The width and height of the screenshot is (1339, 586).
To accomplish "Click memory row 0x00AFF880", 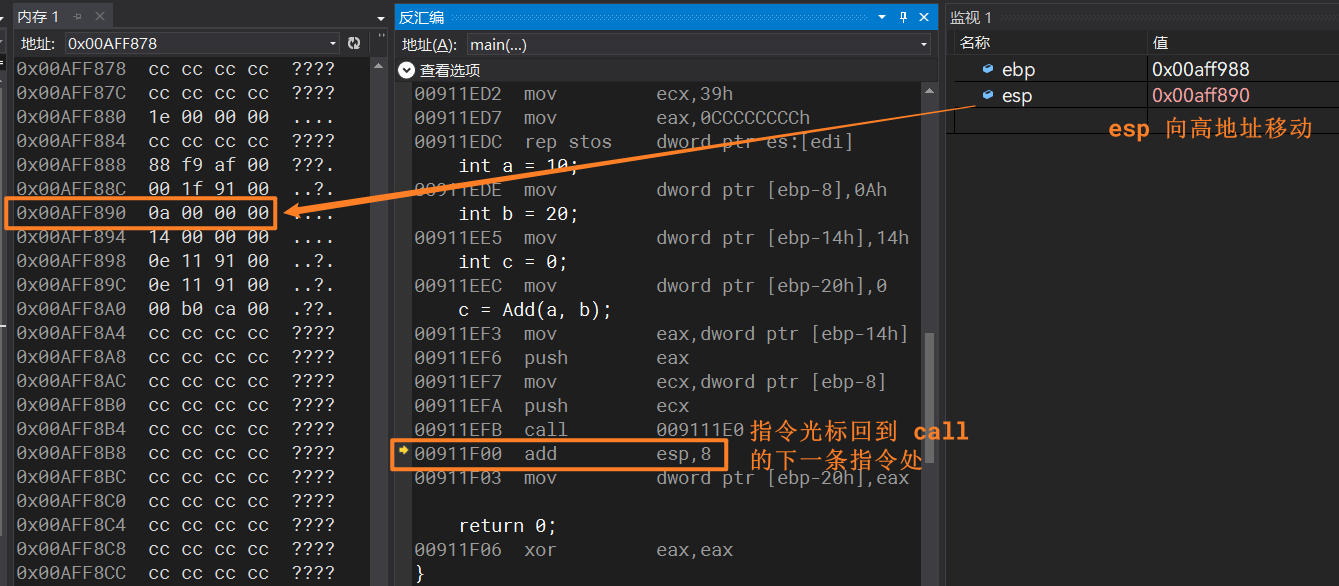I will click(175, 117).
